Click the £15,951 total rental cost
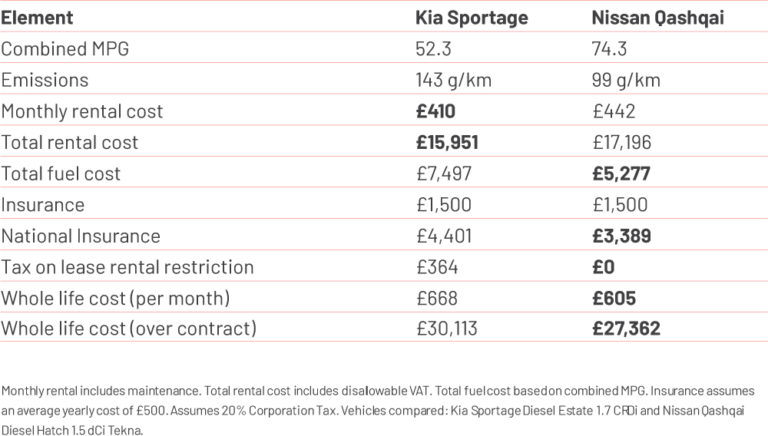 (447, 142)
